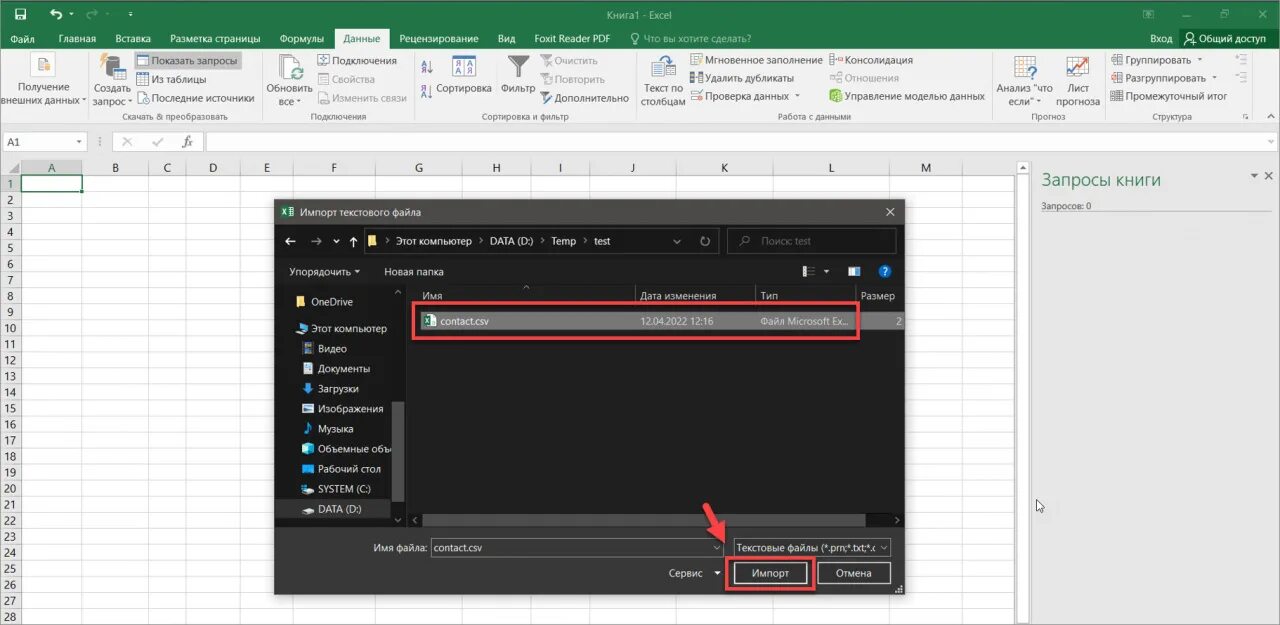Switch to the Рецензирование tab

pyautogui.click(x=439, y=39)
